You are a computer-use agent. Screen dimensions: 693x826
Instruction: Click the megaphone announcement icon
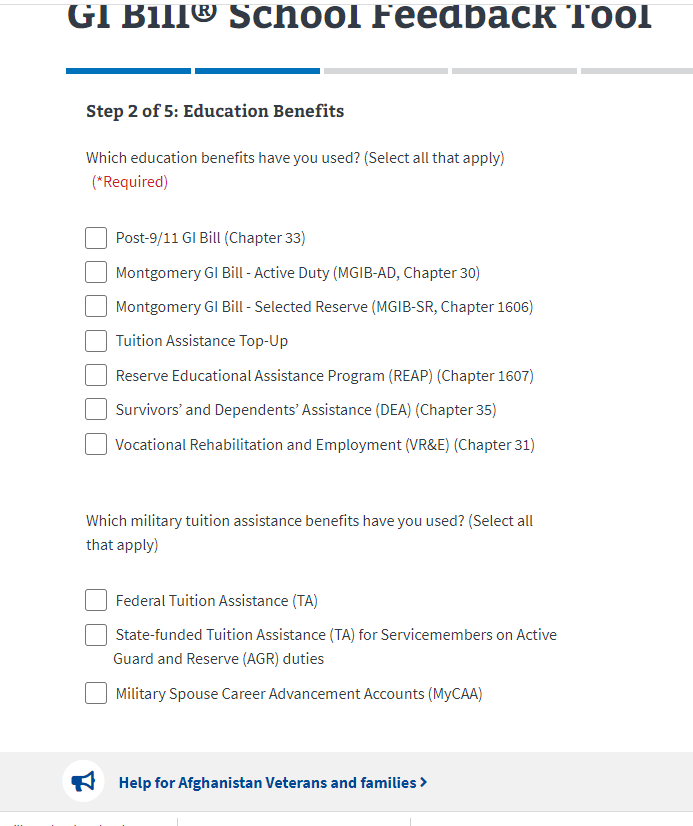[84, 781]
